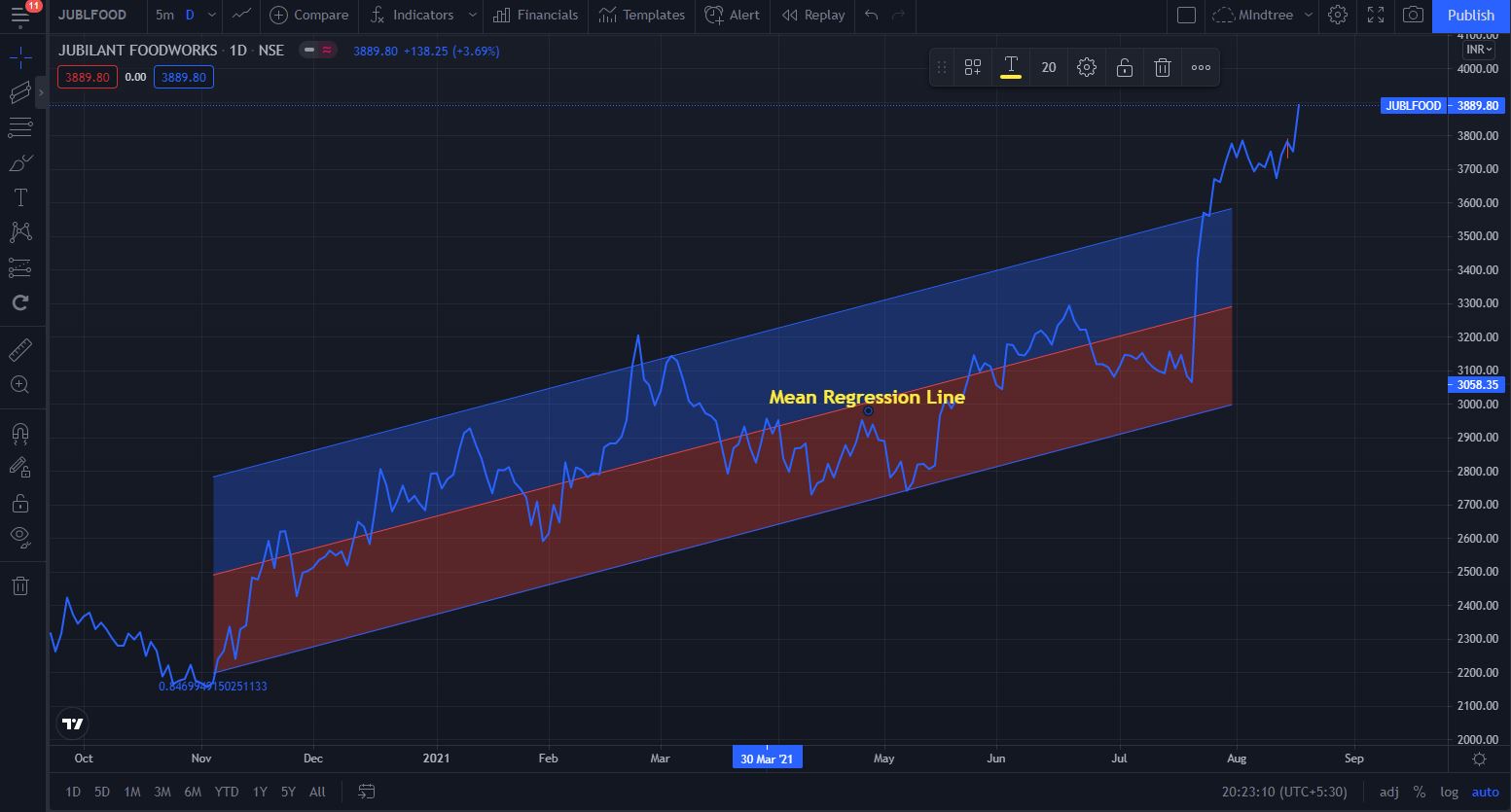Viewport: 1511px width, 812px height.
Task: Hide all drawings with eye icon
Action: tap(20, 537)
